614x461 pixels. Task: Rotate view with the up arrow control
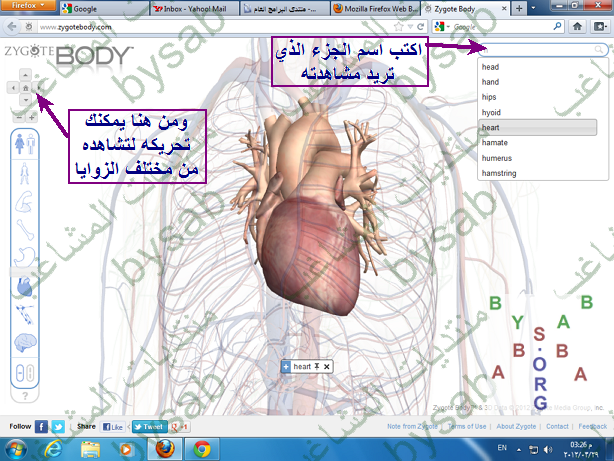pos(25,75)
